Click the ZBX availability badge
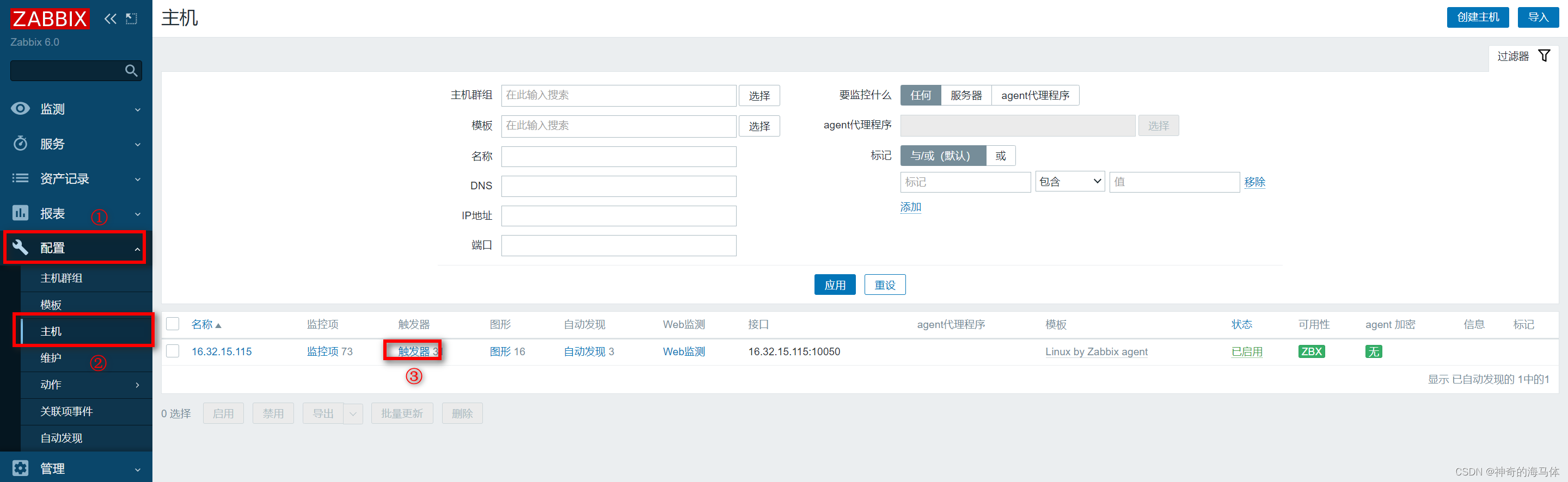This screenshot has width=1568, height=482. [x=1311, y=352]
